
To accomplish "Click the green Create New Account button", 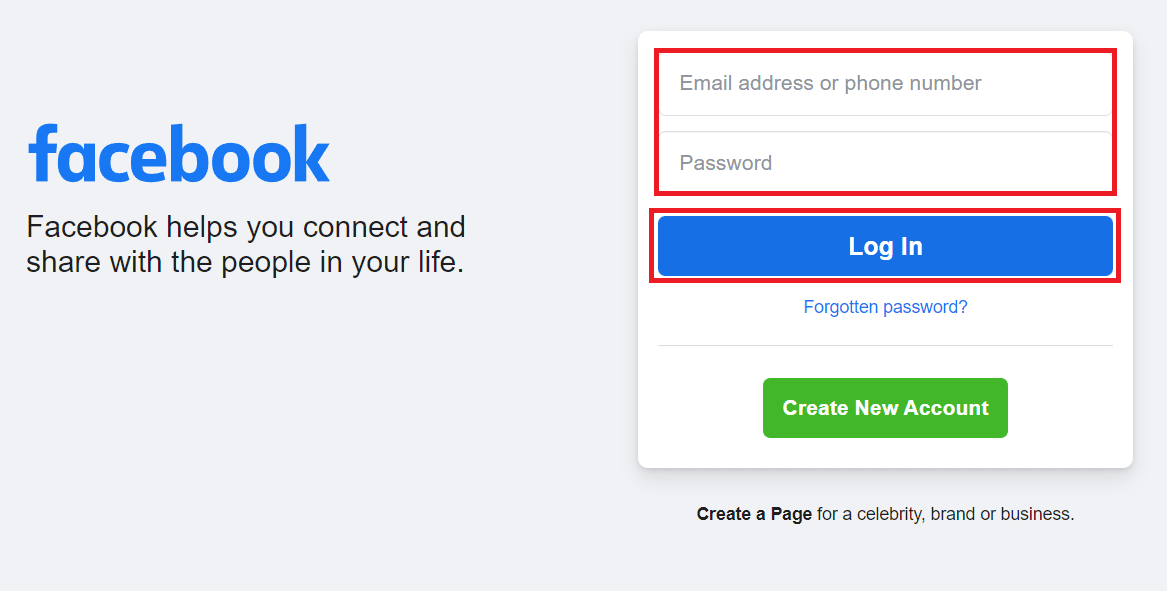I will pos(885,408).
